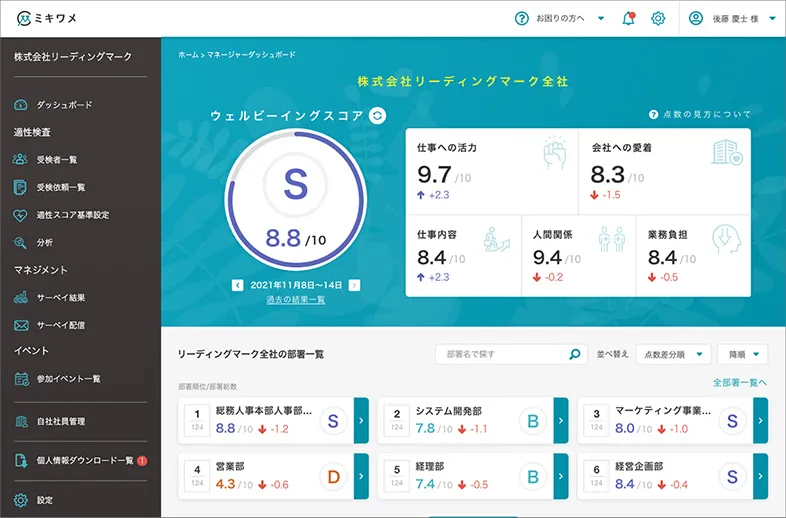Click the 部署名で探す search field

pyautogui.click(x=503, y=354)
